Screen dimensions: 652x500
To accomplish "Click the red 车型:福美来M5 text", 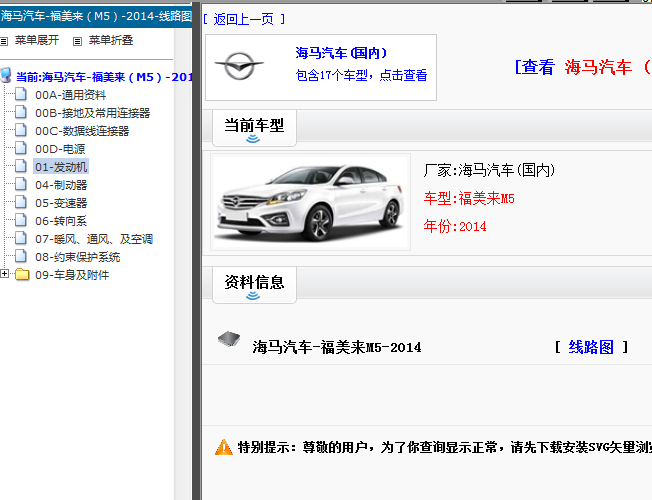I will [x=469, y=198].
